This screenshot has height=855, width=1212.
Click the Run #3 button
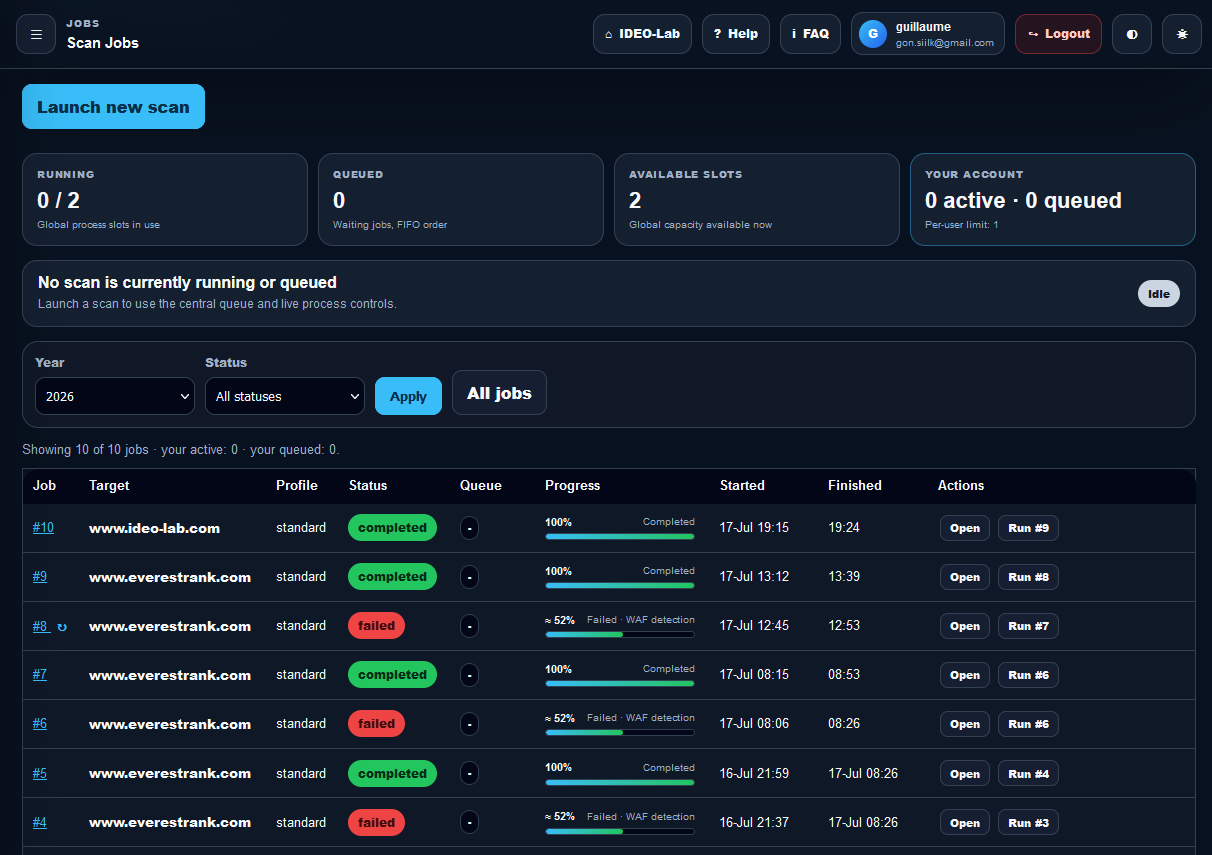click(1028, 823)
